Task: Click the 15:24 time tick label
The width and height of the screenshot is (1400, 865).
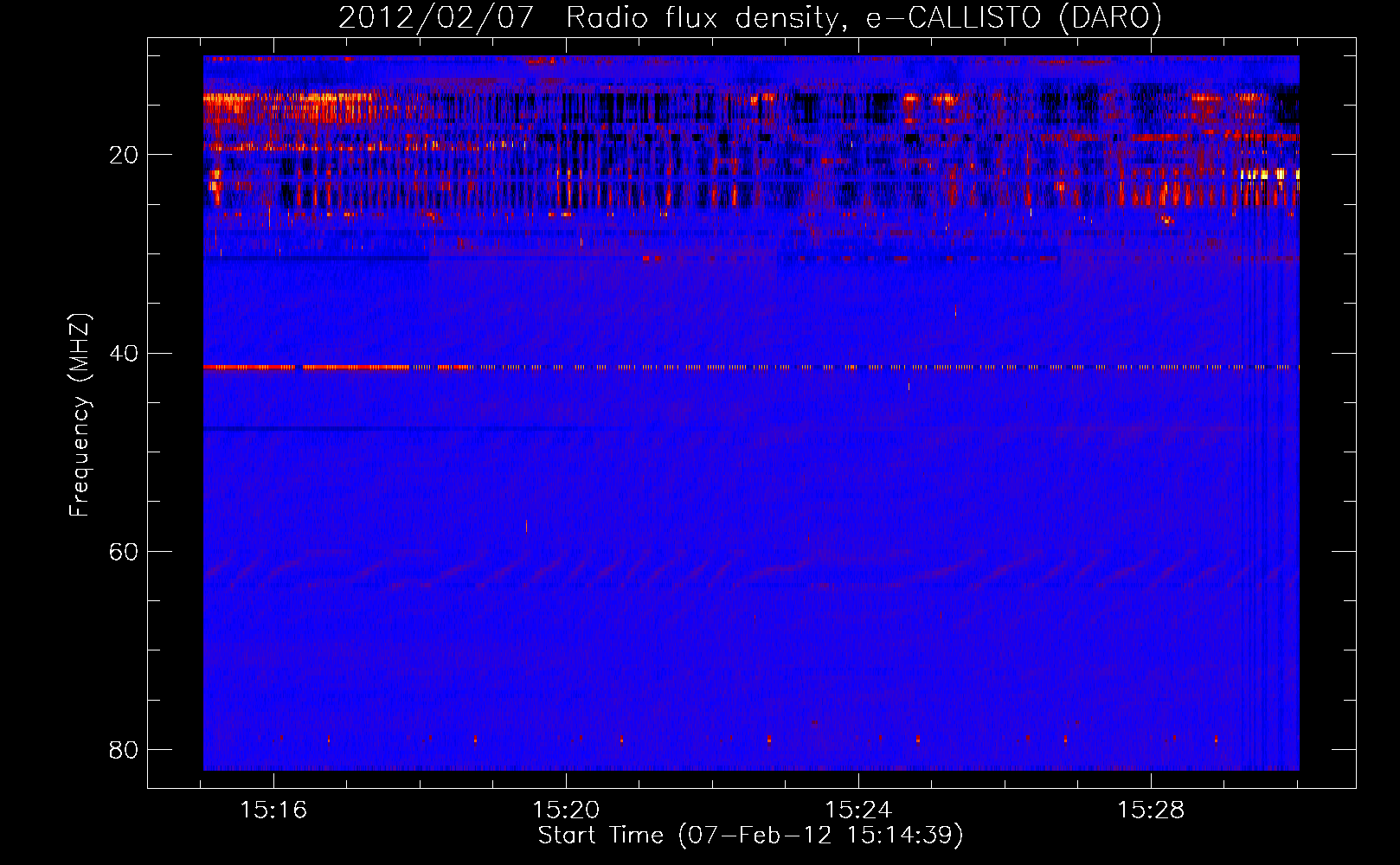Action: tap(858, 811)
